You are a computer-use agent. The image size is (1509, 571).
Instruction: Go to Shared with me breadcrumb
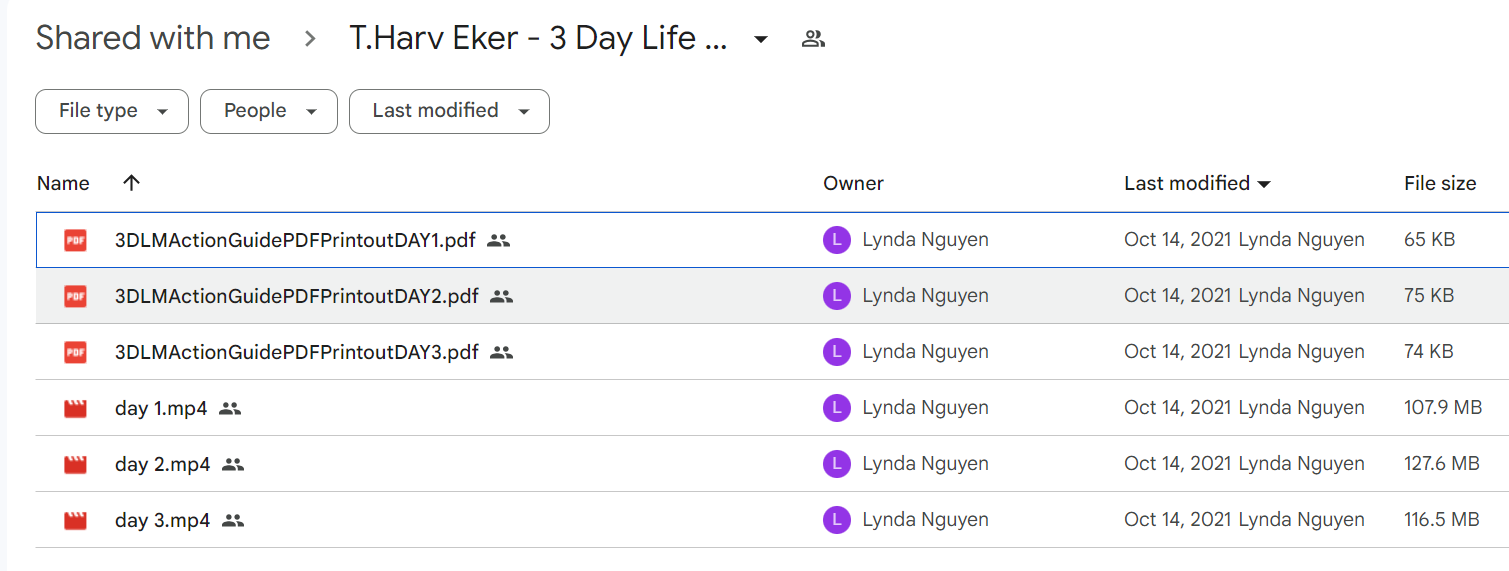pyautogui.click(x=153, y=39)
